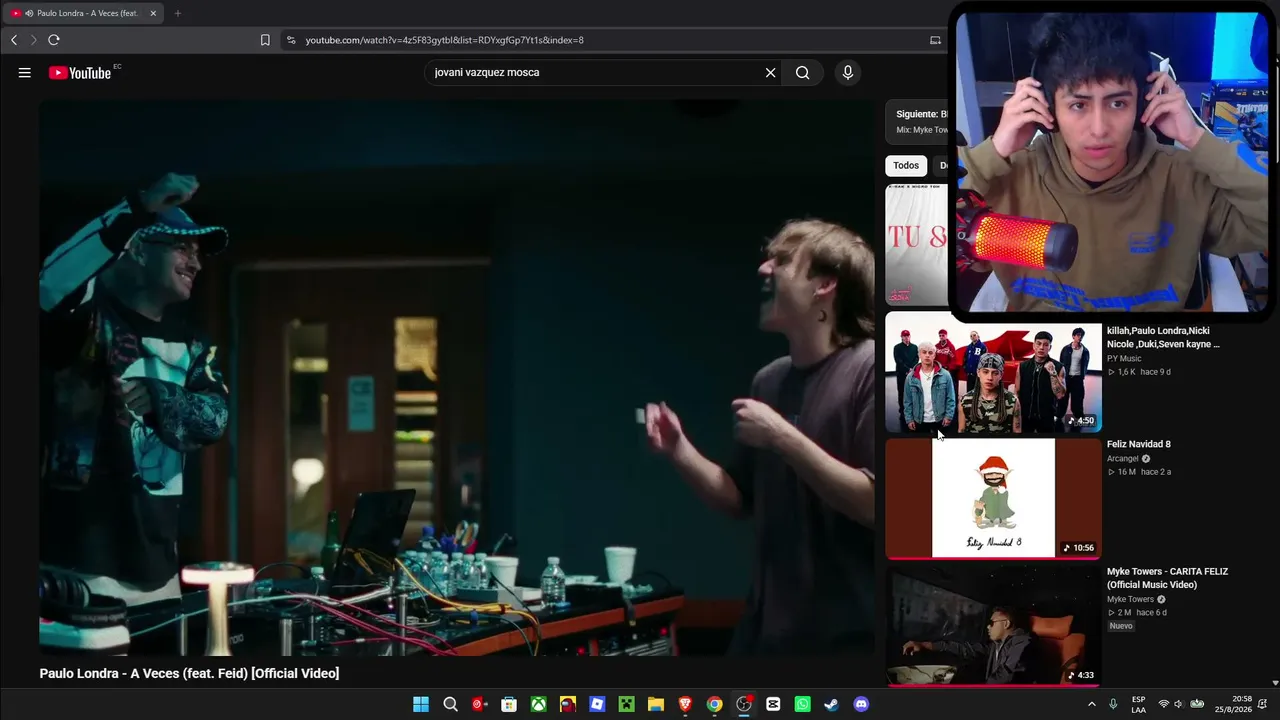
Task: Launch Roblox from the taskbar
Action: [597, 704]
